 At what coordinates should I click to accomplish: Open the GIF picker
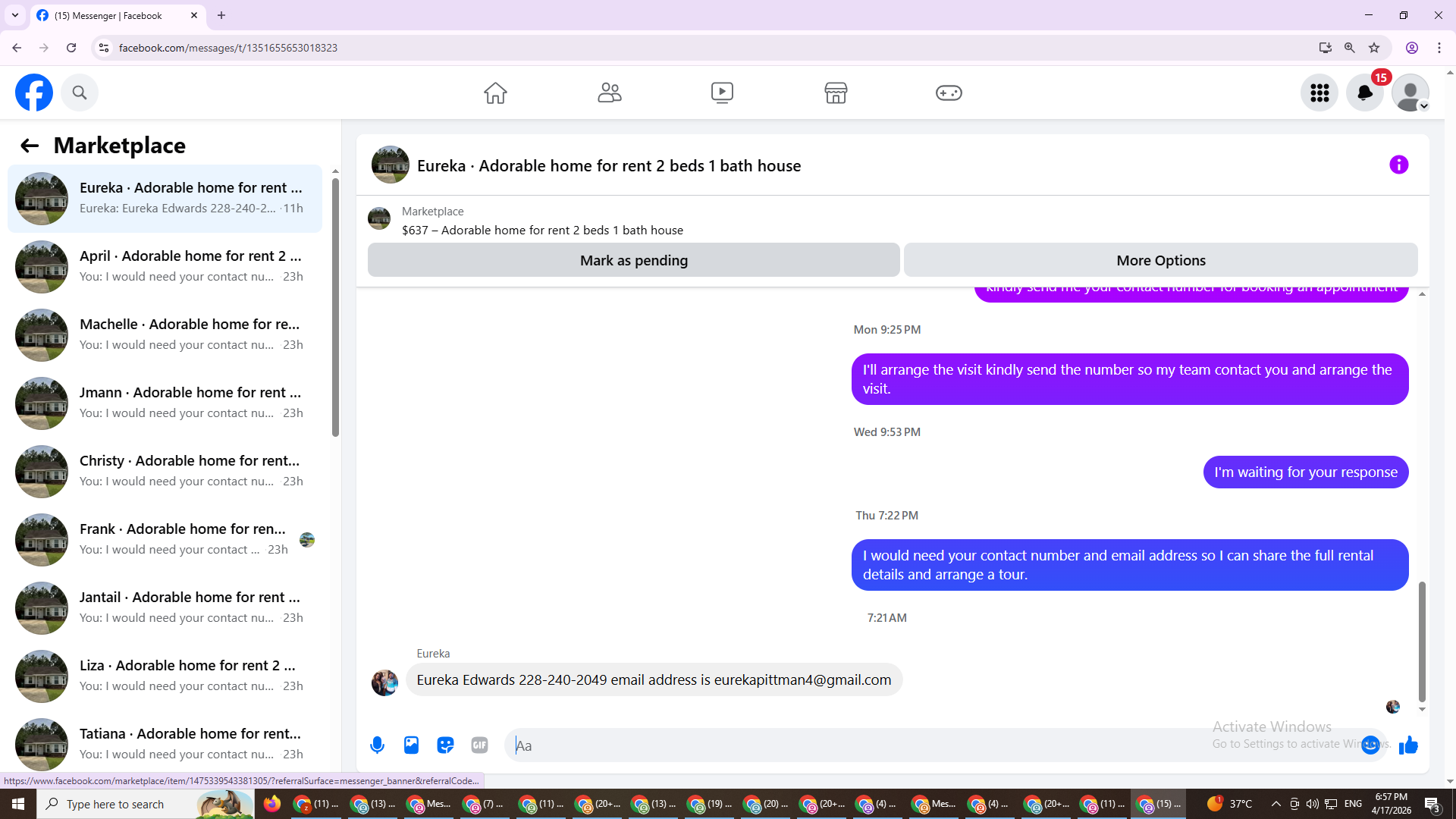tap(479, 745)
